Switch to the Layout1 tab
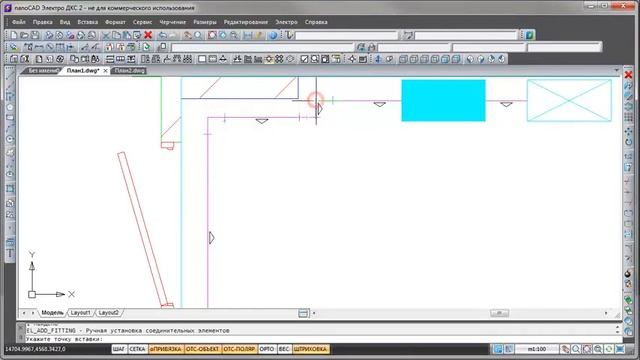Image resolution: width=640 pixels, height=360 pixels. [80, 313]
